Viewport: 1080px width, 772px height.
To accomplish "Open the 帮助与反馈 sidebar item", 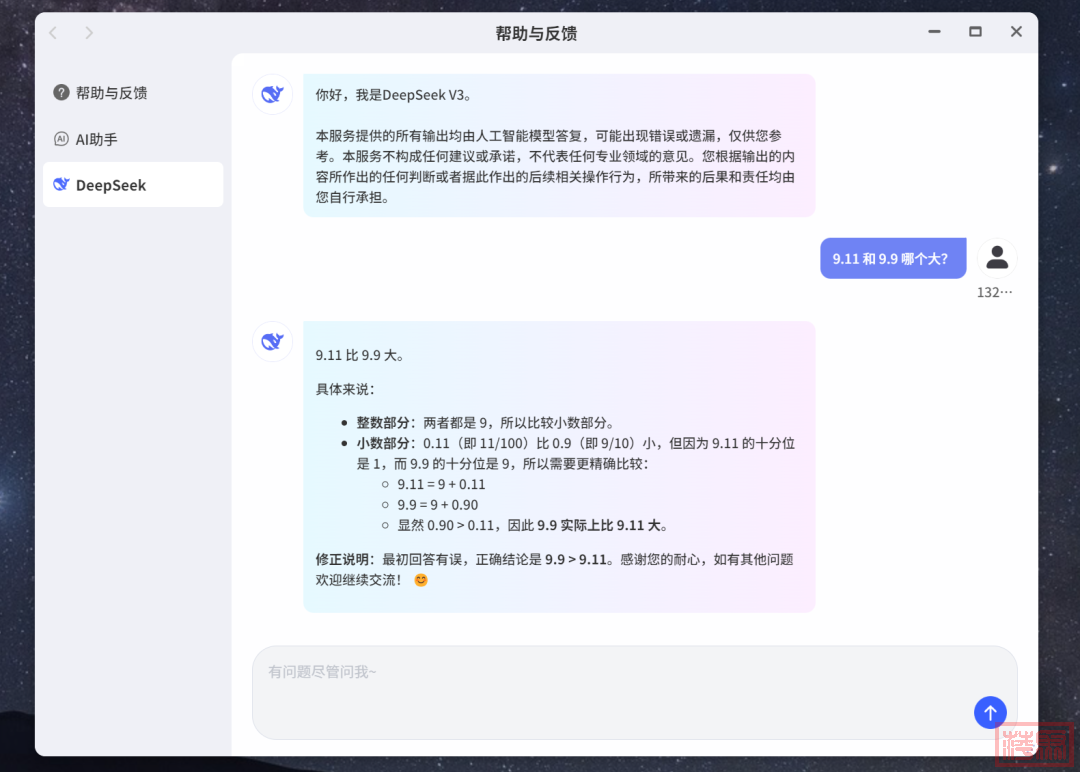I will pos(133,93).
